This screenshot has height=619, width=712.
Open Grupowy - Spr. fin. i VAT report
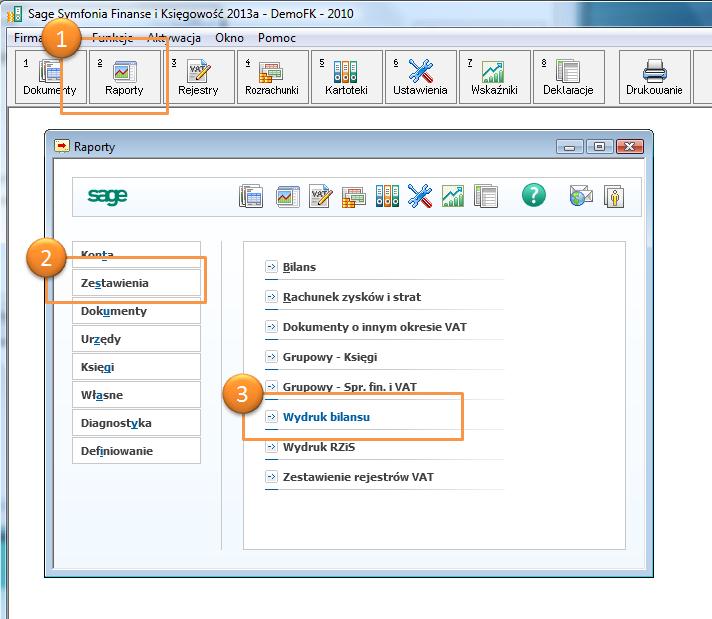pyautogui.click(x=350, y=387)
